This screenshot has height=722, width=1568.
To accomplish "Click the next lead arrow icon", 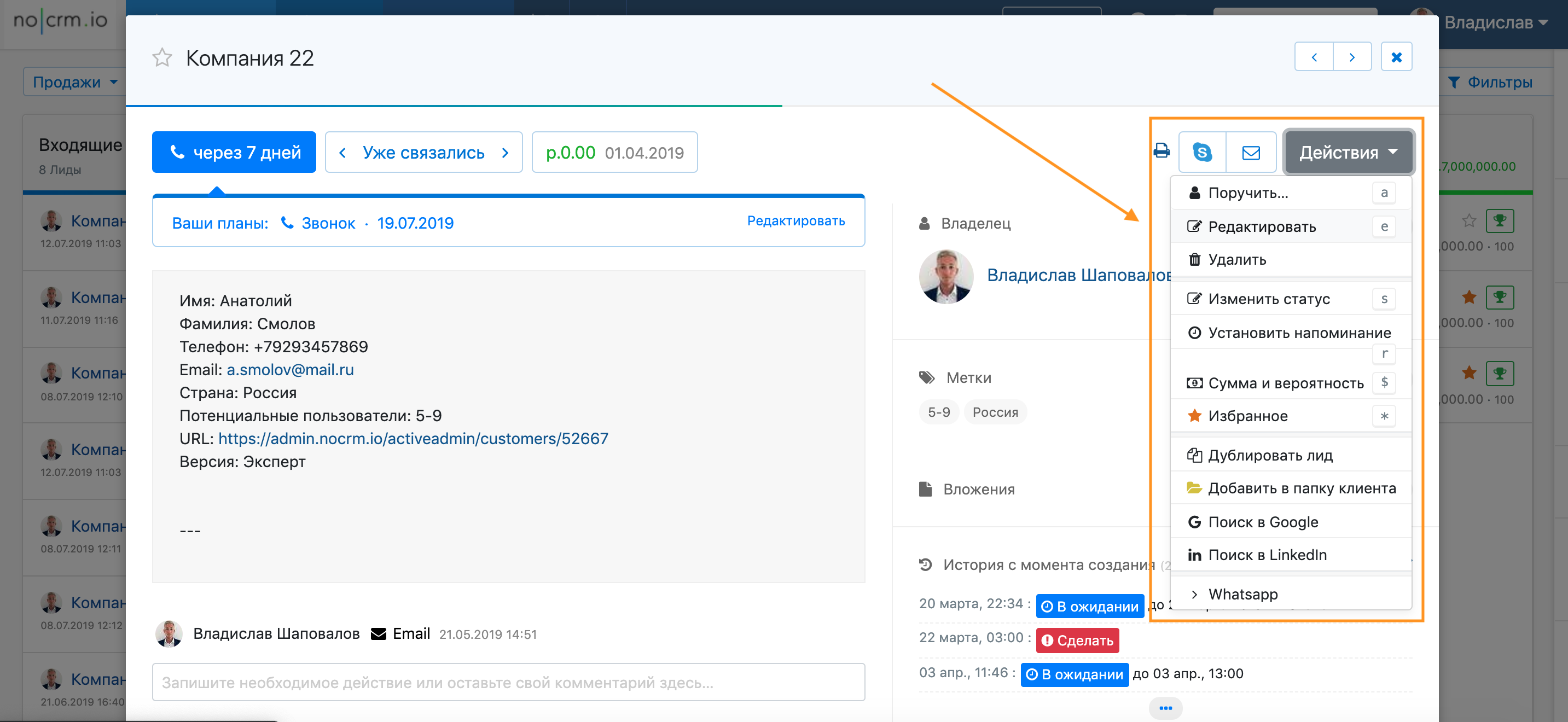I will 1351,57.
